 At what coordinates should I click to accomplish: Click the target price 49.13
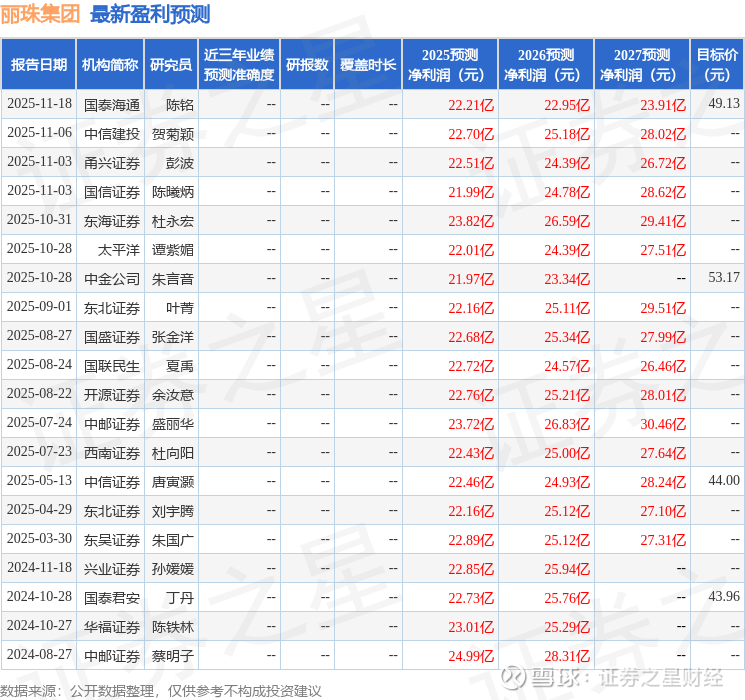coord(724,103)
